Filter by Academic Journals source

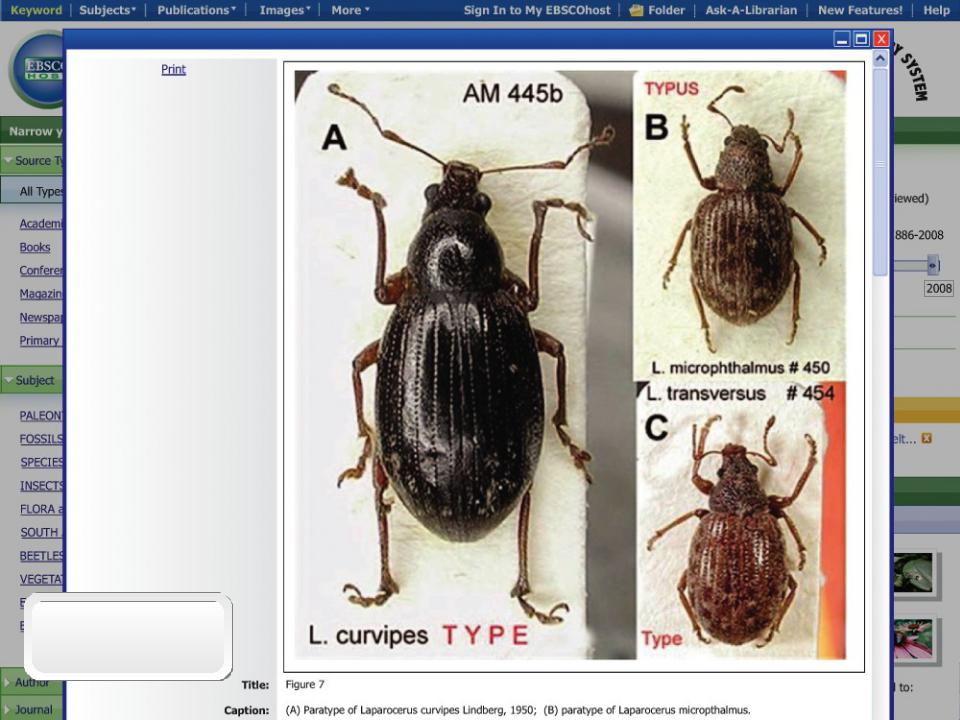pyautogui.click(x=41, y=223)
